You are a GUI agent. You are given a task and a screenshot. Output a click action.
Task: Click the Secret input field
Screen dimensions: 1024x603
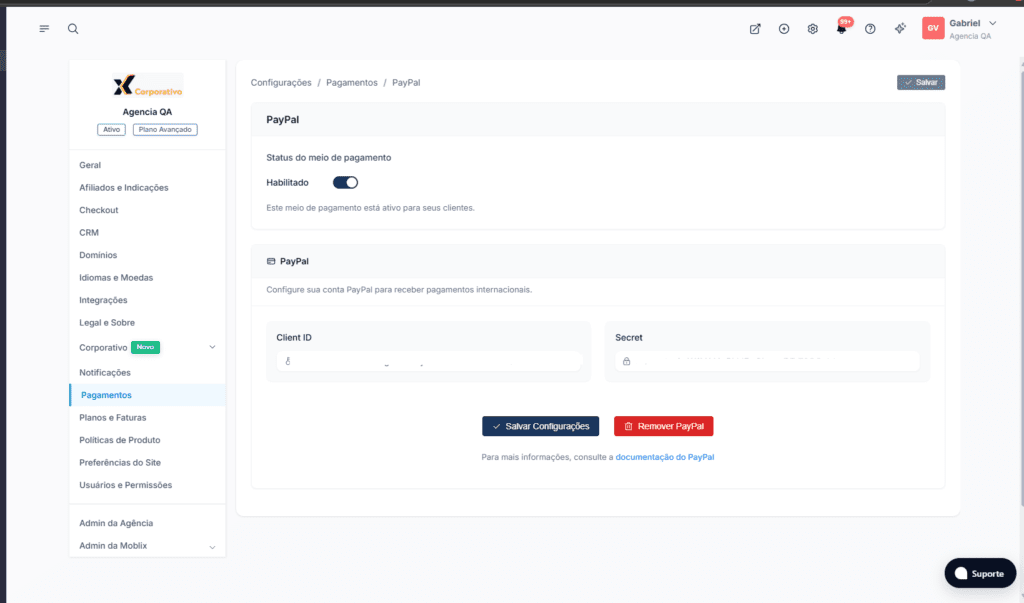click(x=767, y=361)
